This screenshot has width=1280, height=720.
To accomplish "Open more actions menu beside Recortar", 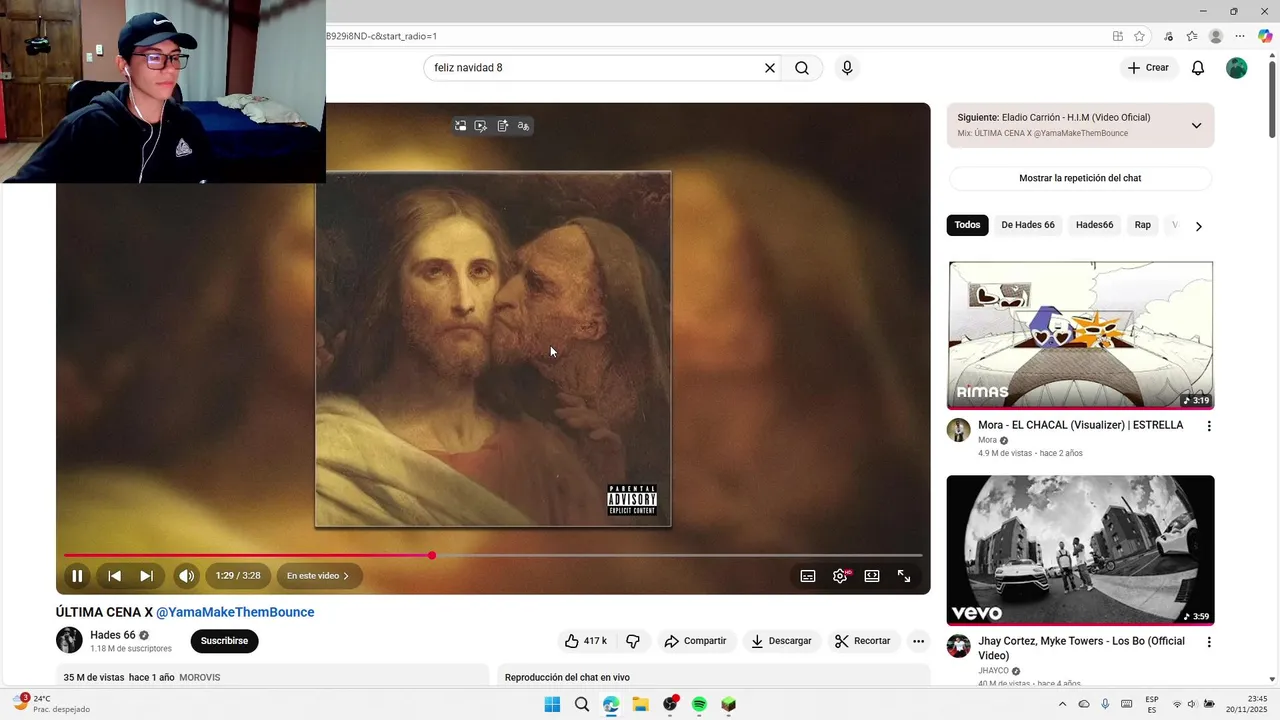I will tap(918, 641).
